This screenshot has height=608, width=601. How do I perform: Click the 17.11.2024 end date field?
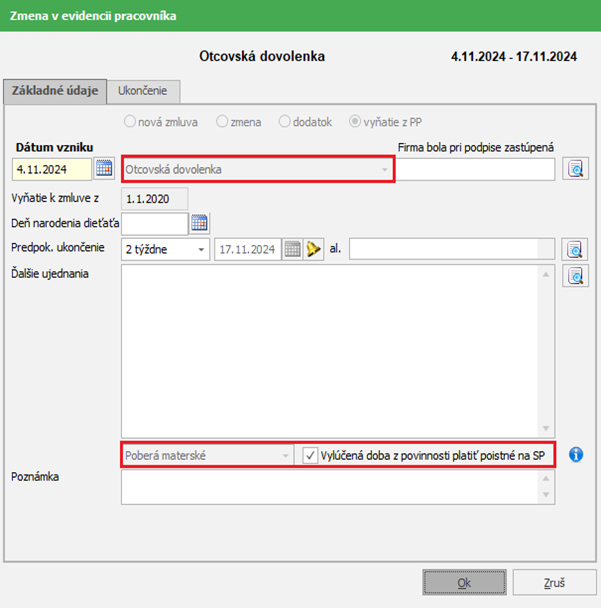point(248,249)
